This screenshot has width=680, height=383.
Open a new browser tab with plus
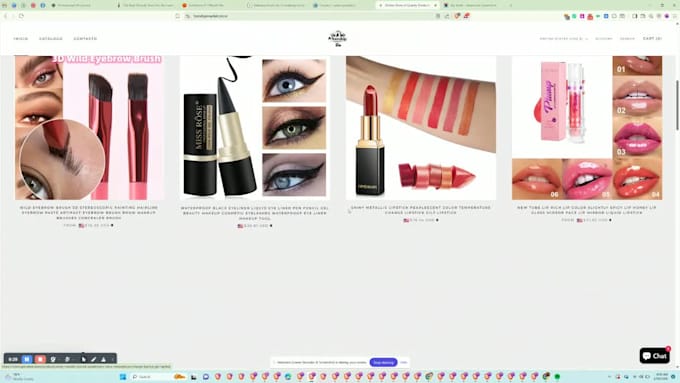click(510, 5)
